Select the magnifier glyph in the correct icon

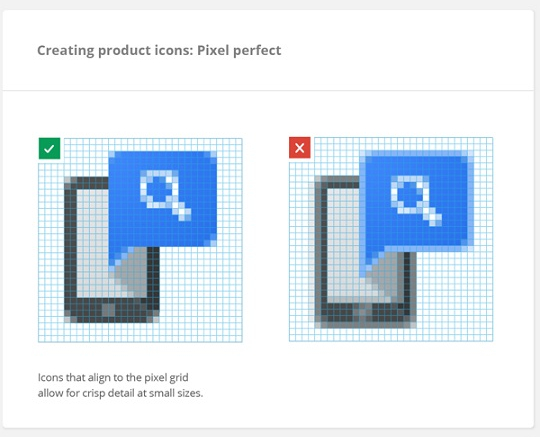pyautogui.click(x=165, y=195)
